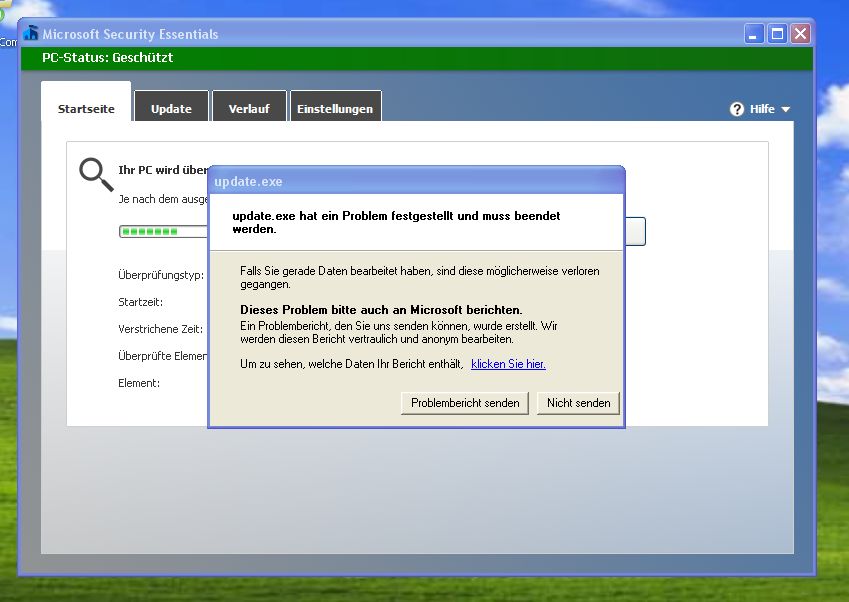Click the 'Überprüfungstyp:' label
The image size is (849, 602).
click(x=161, y=275)
